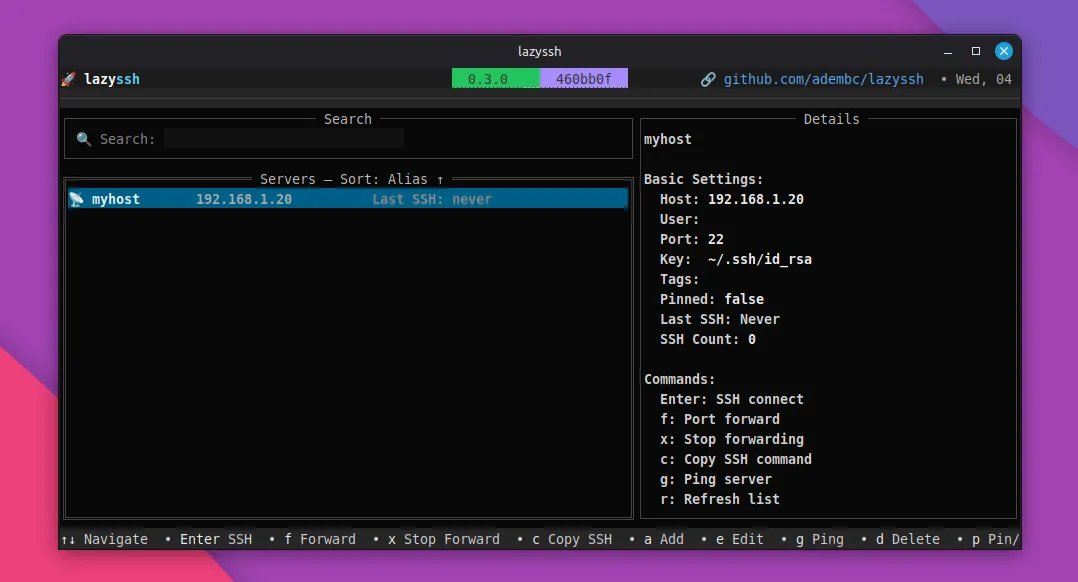Click 'Enter SSH' in bottom bar
1078x582 pixels.
216,539
